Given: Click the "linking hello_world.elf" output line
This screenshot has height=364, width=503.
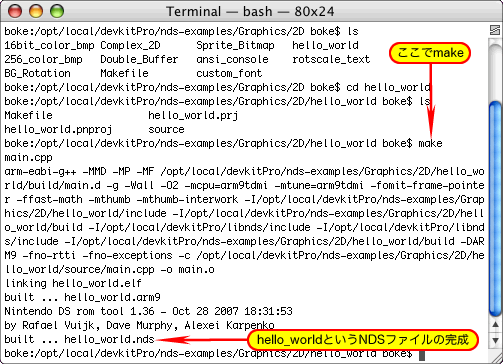Looking at the screenshot, I should [x=73, y=283].
